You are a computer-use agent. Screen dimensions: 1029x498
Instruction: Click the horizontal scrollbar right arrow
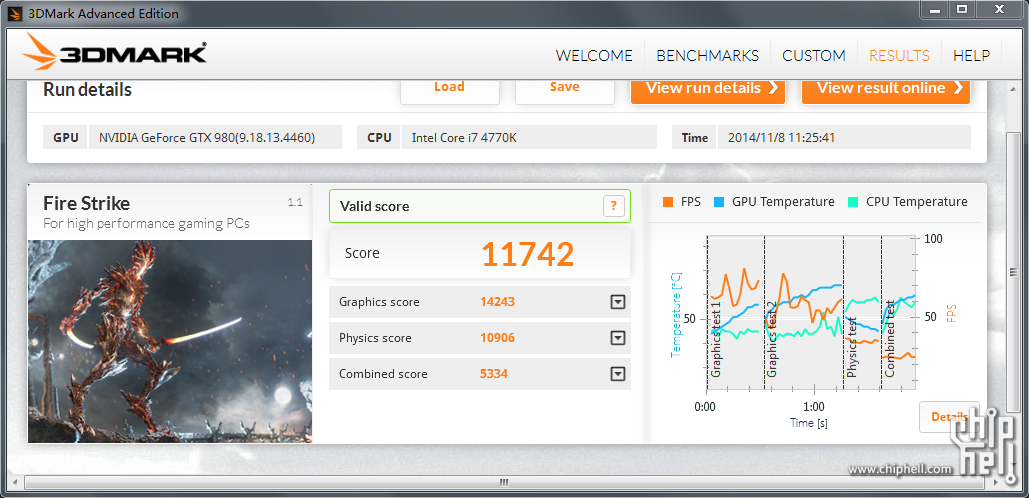994,482
